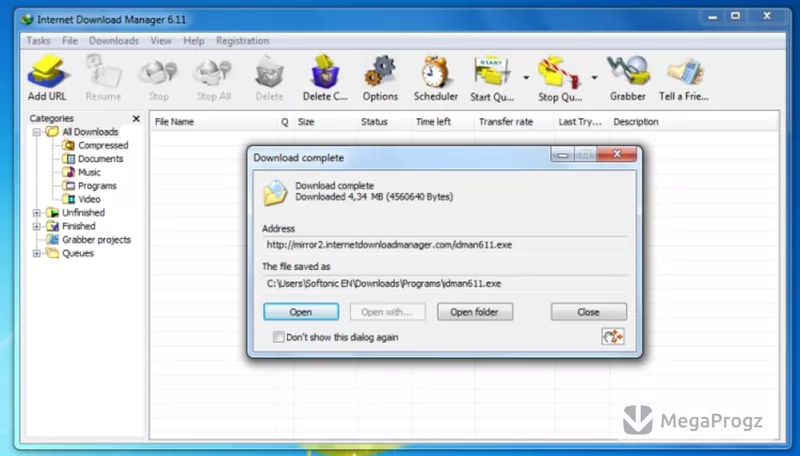Click IDM application icon in title bar
This screenshot has width=800, height=456.
[27, 19]
